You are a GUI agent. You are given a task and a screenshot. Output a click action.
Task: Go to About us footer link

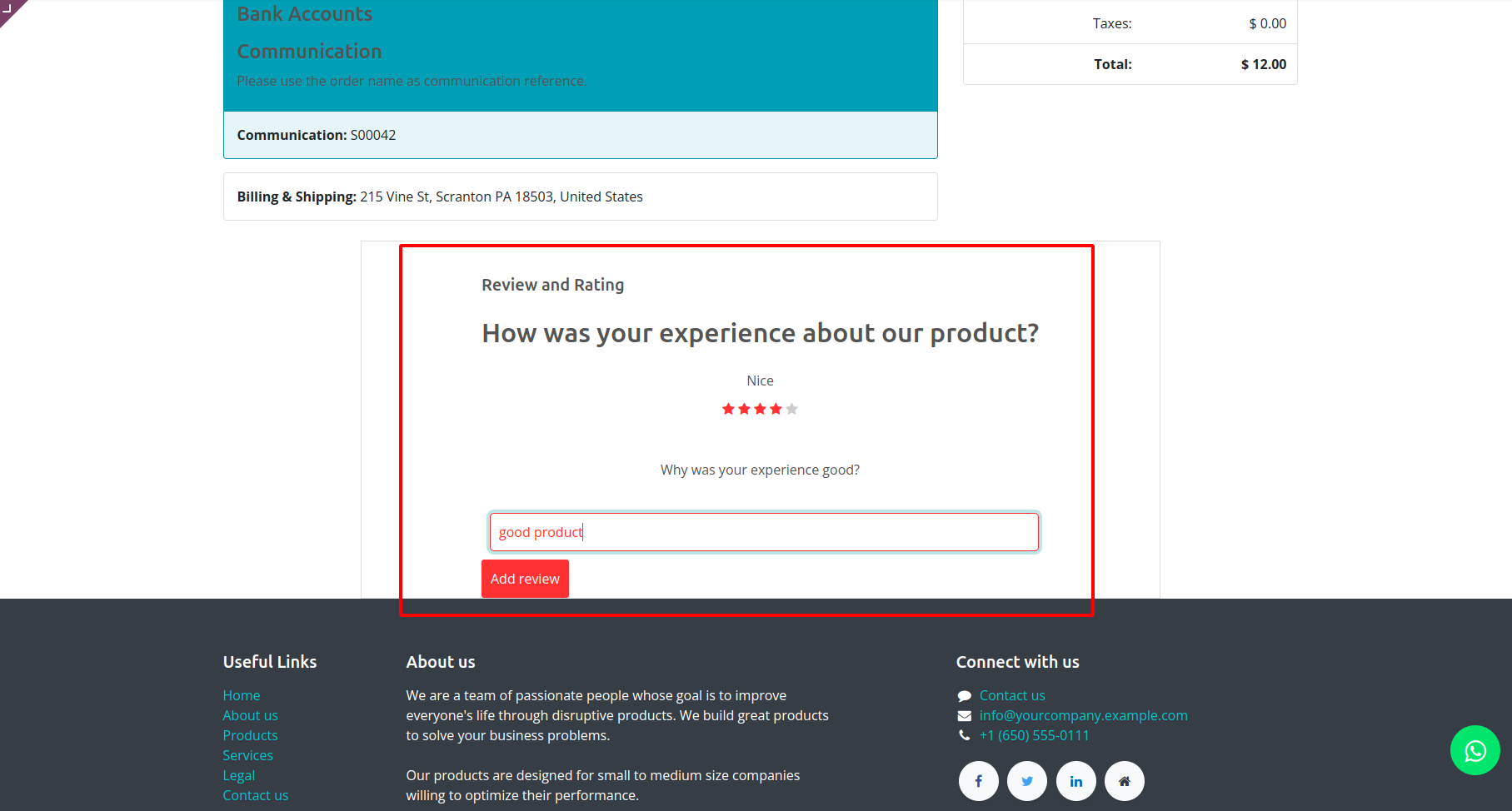(x=250, y=715)
